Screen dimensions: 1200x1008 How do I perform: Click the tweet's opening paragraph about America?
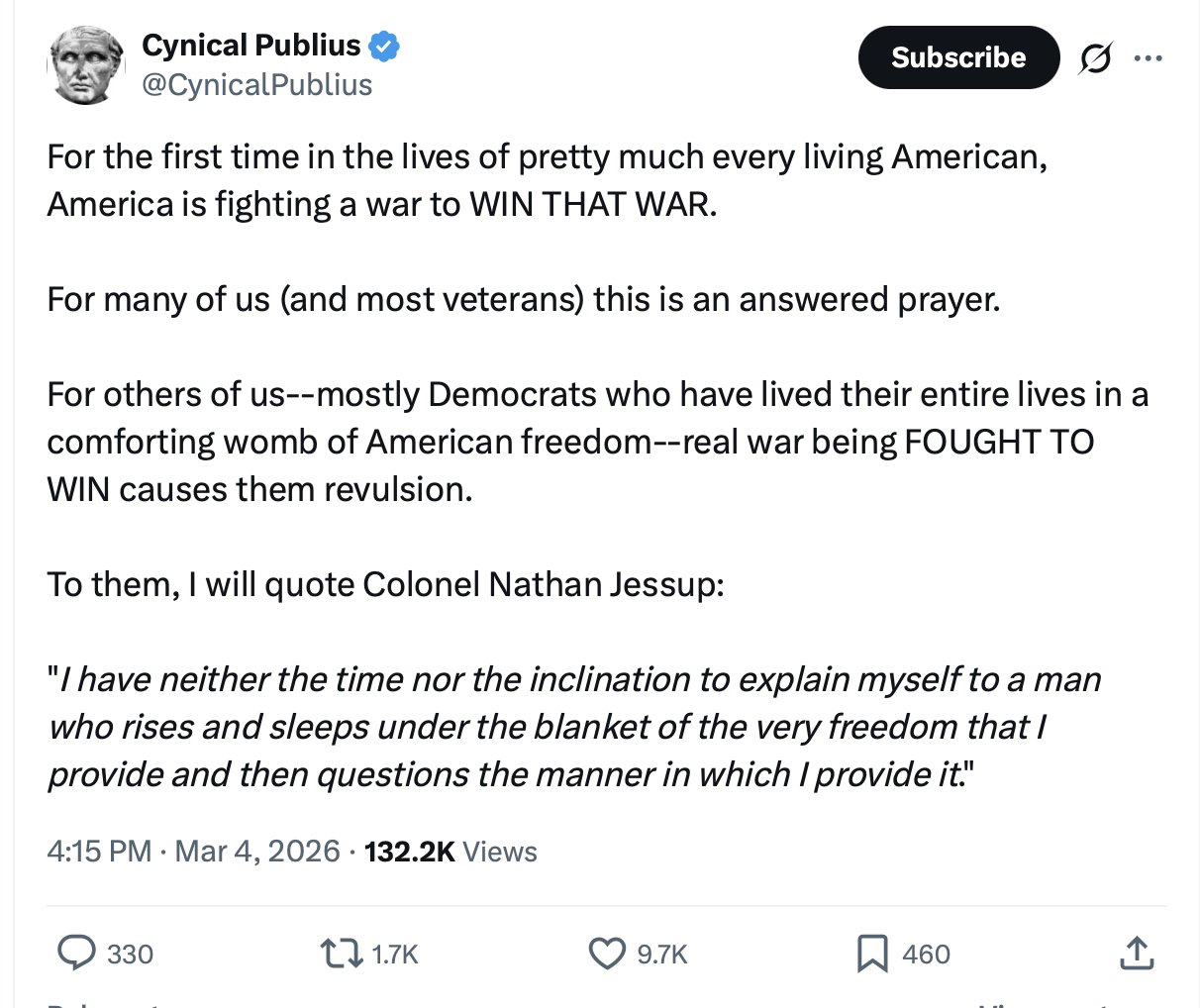pyautogui.click(x=547, y=180)
